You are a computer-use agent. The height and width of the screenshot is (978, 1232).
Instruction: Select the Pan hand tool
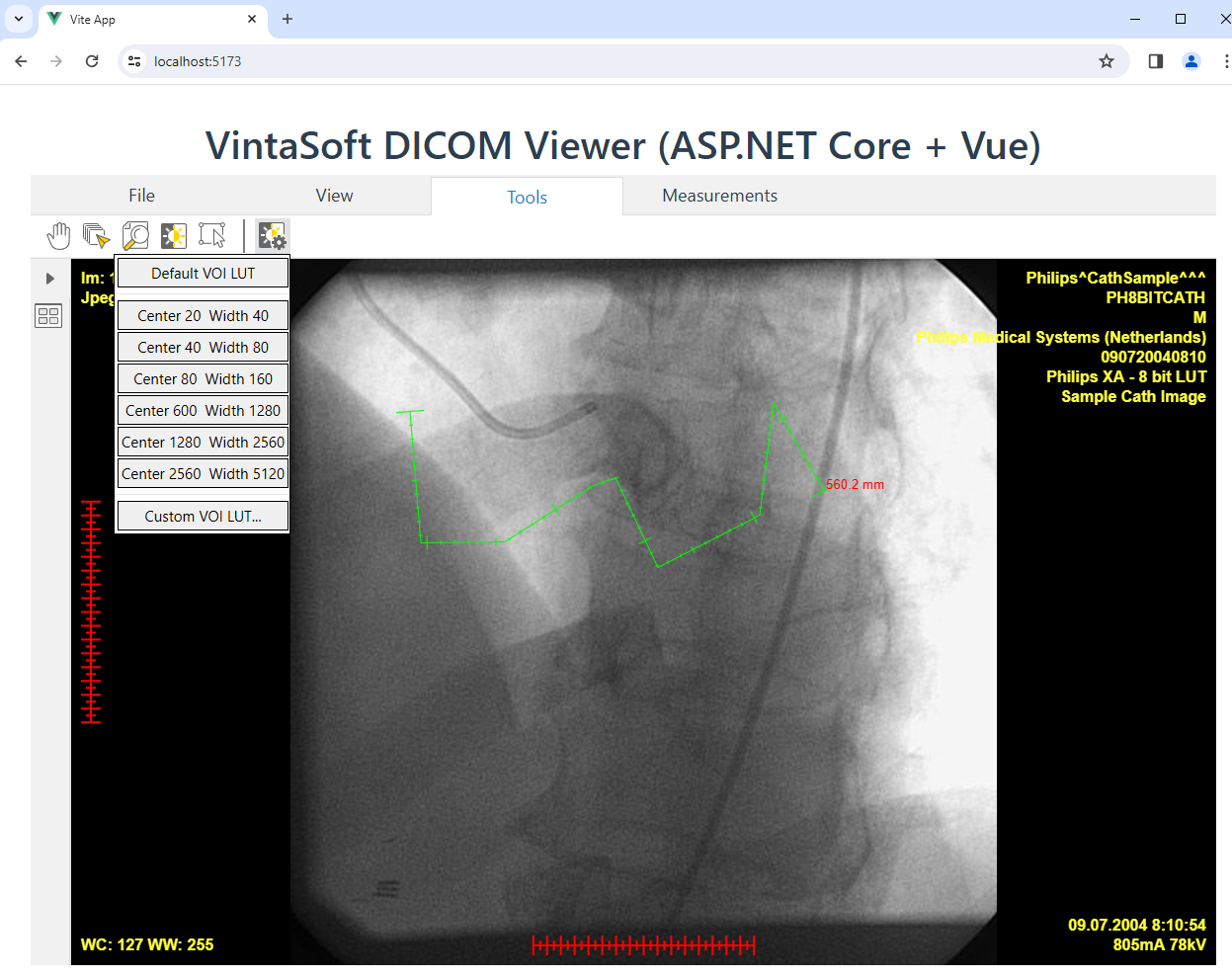pyautogui.click(x=58, y=236)
